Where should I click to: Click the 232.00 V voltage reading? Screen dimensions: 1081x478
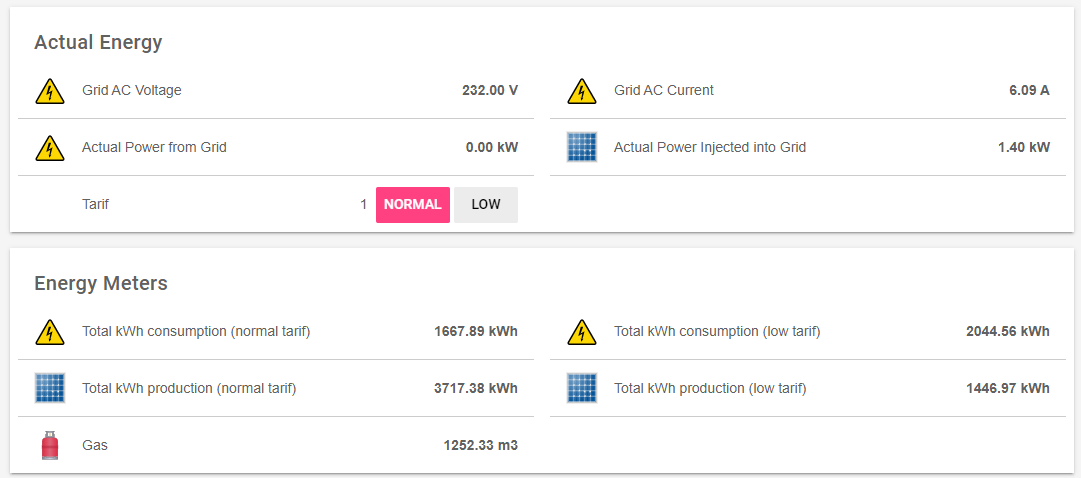pyautogui.click(x=490, y=91)
